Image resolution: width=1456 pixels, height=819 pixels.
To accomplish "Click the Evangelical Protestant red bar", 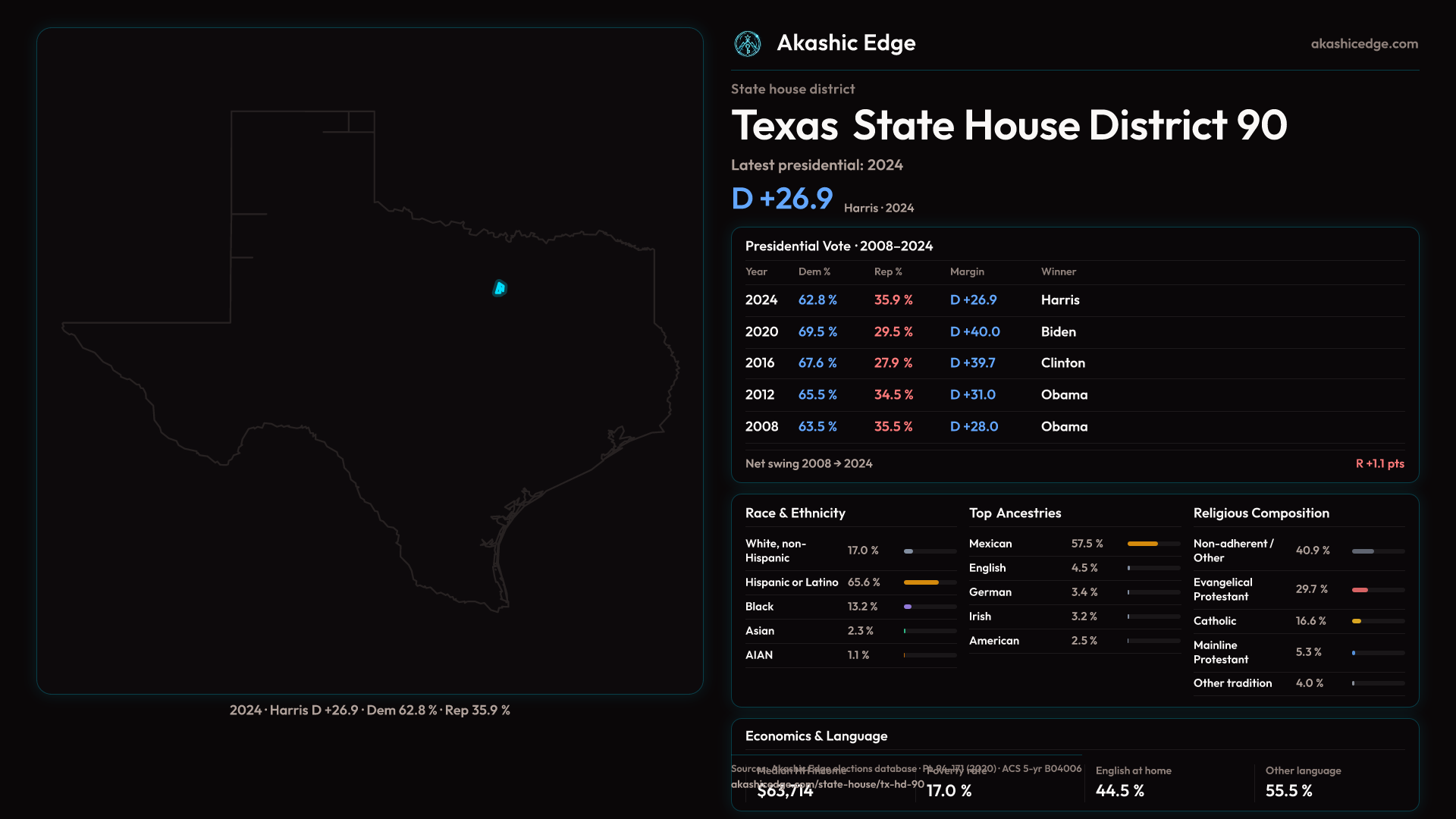I will 1360,589.
